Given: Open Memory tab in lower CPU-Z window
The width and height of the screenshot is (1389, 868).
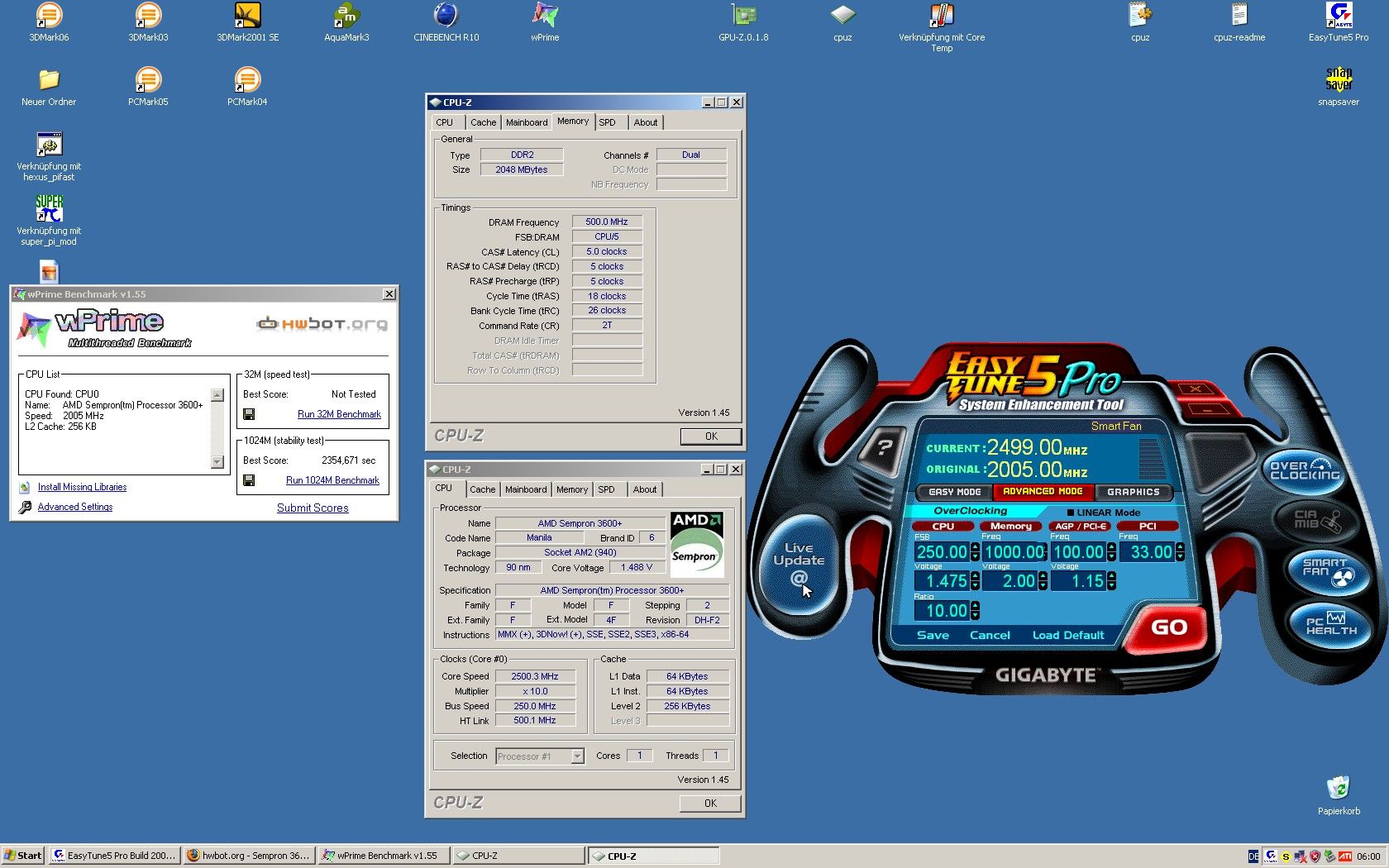Looking at the screenshot, I should coord(571,489).
